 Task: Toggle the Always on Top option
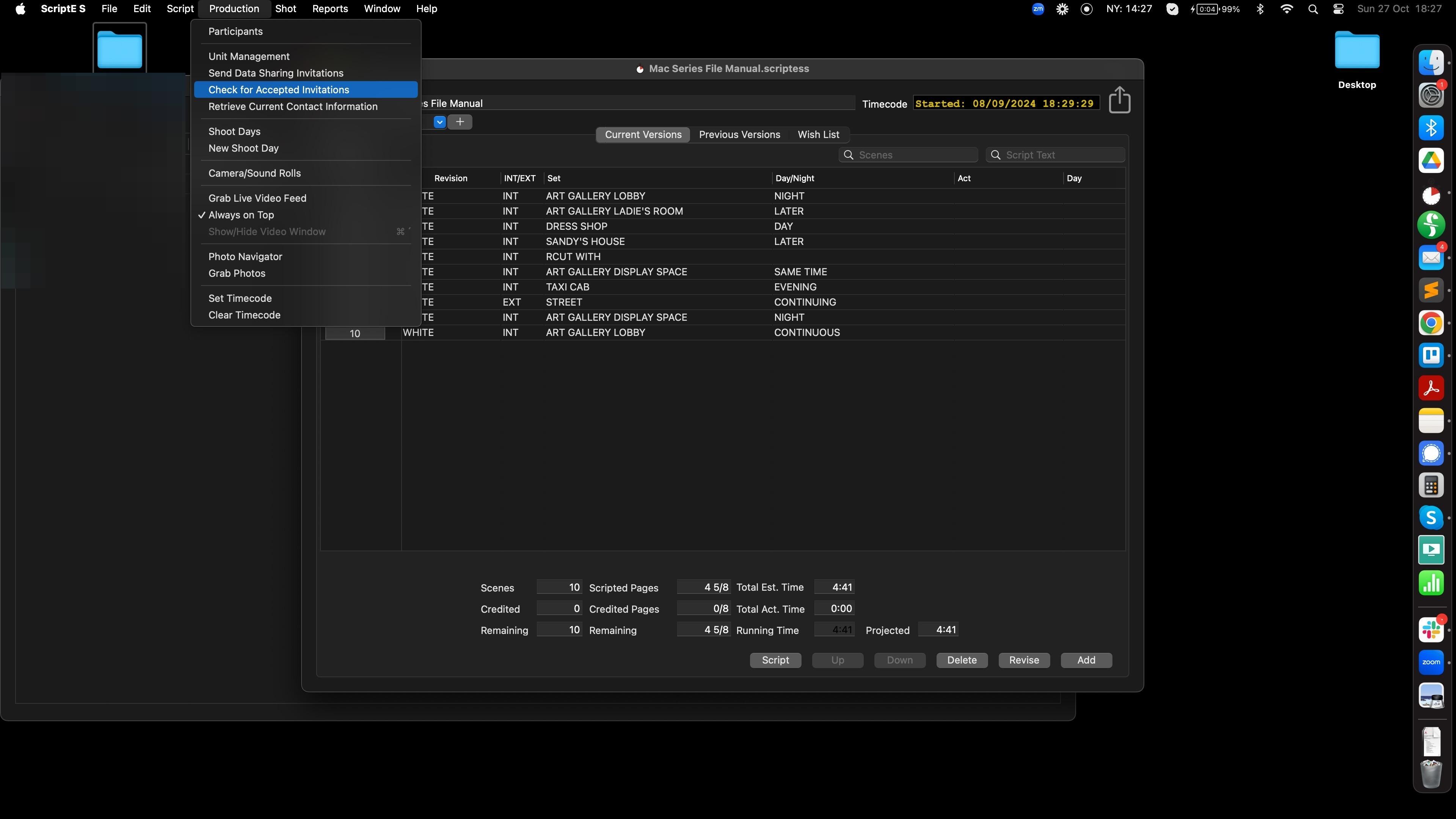pos(242,215)
